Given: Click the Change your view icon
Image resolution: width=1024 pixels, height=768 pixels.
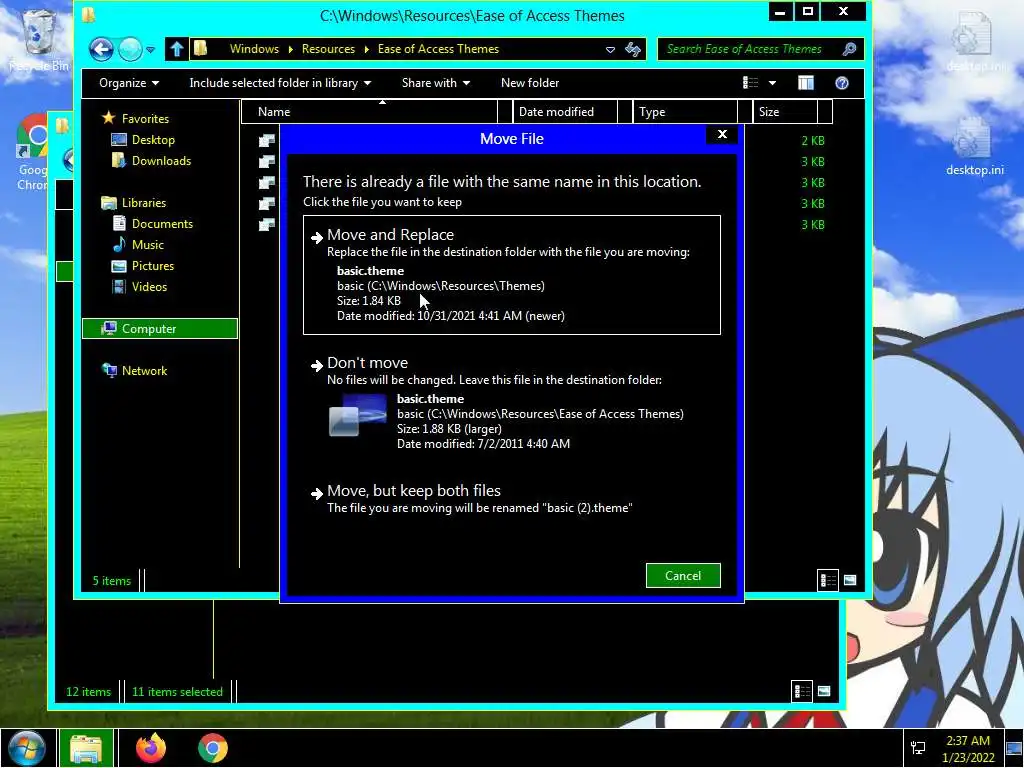Looking at the screenshot, I should [751, 83].
